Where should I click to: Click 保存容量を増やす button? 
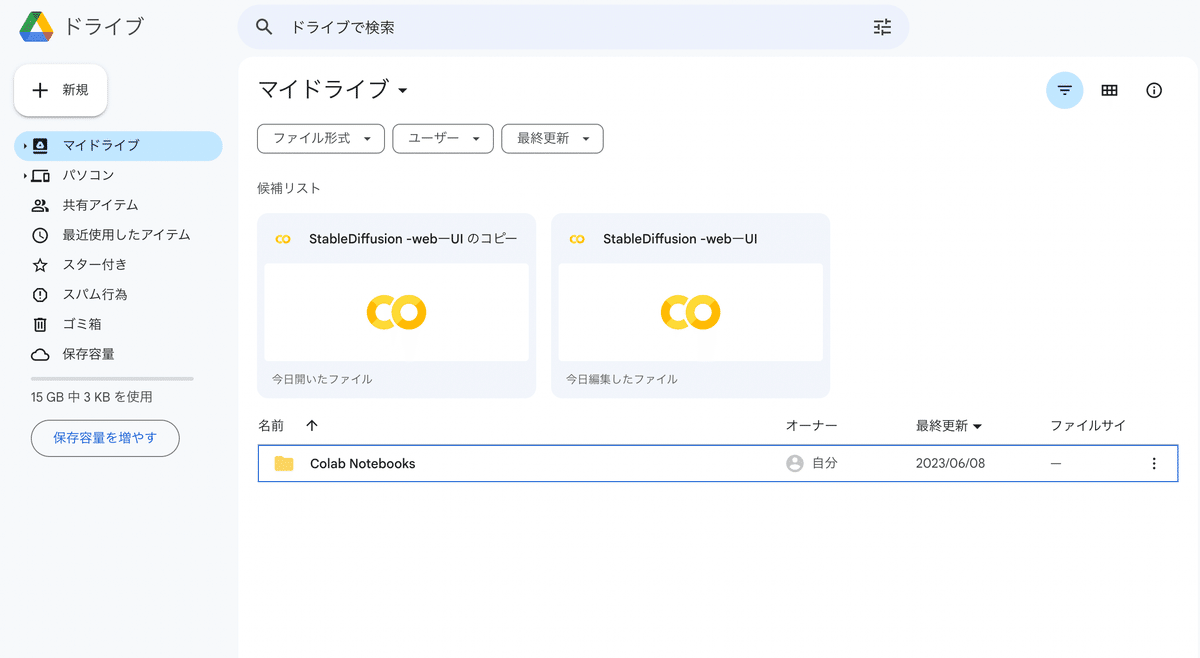105,438
